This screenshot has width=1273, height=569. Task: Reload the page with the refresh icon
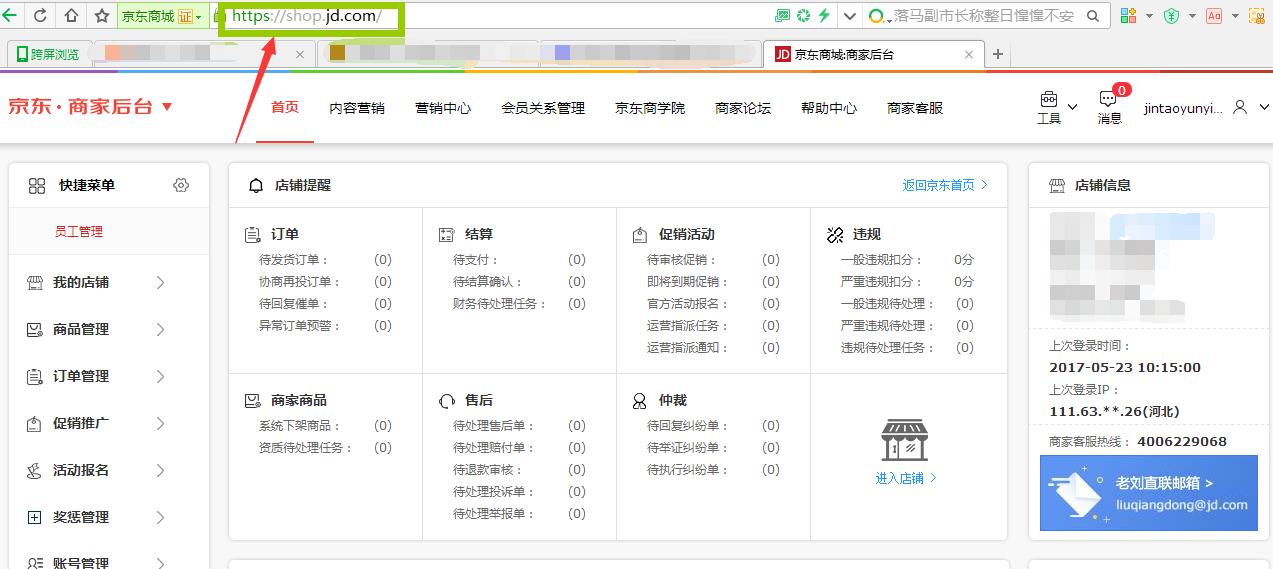click(40, 15)
